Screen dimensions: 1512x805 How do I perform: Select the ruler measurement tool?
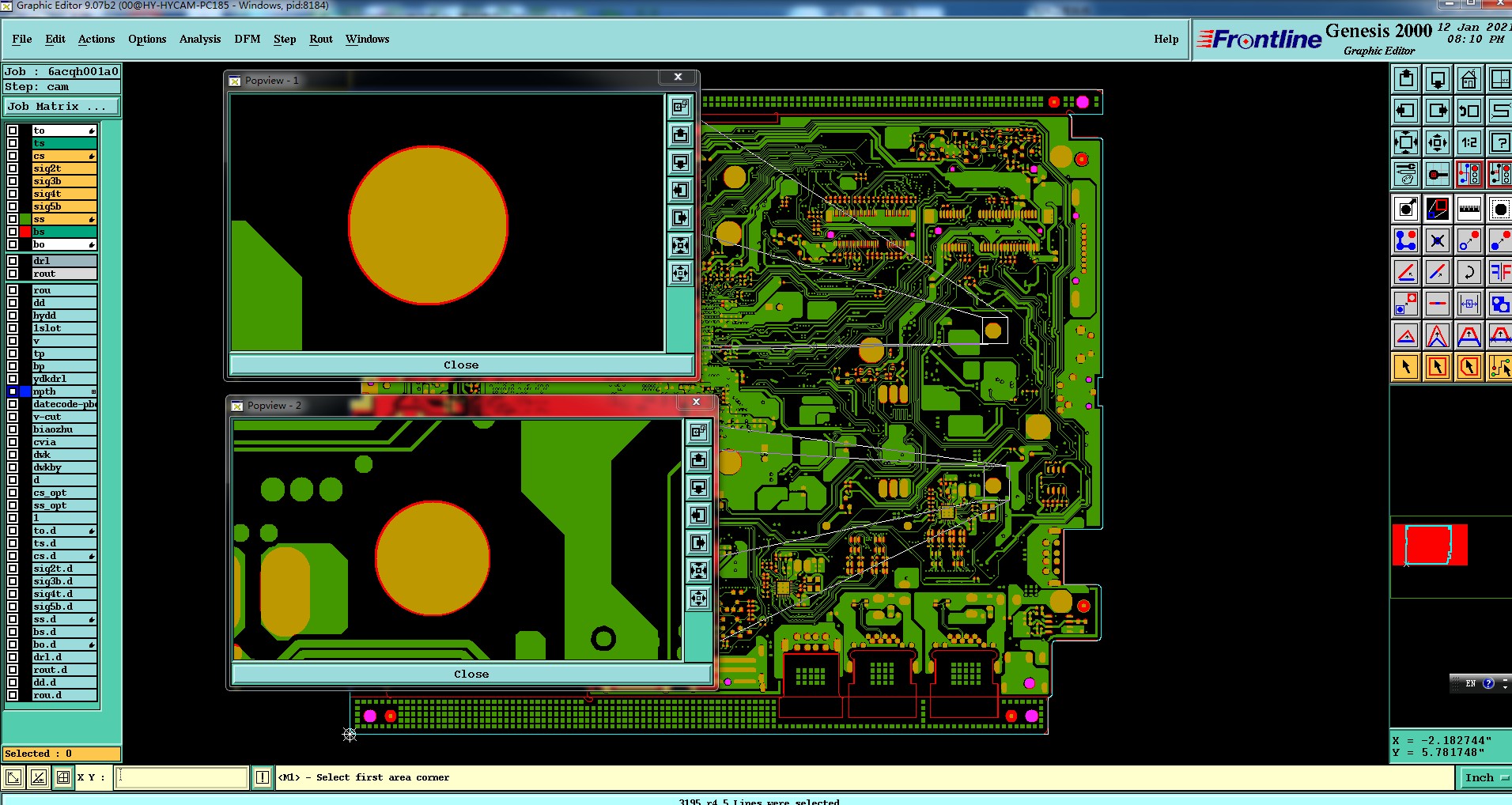(x=1469, y=209)
